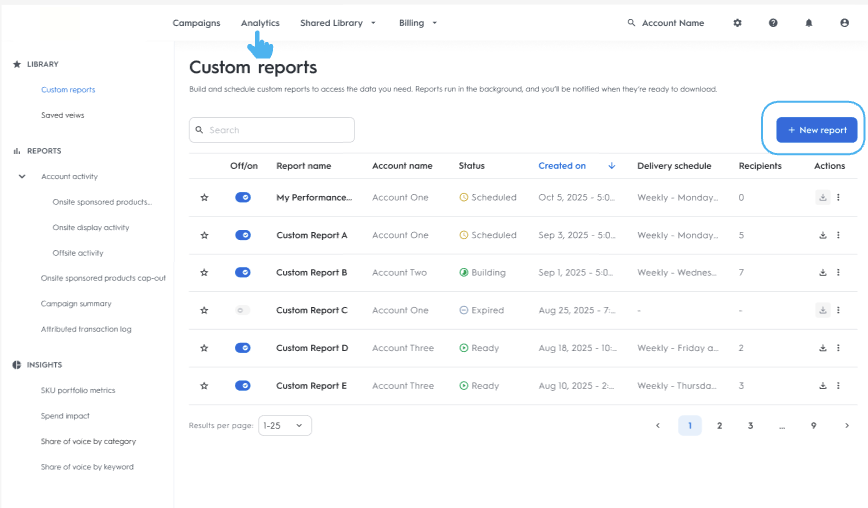Viewport: 868px width, 508px height.
Task: Click the user profile icon in header
Action: pyautogui.click(x=844, y=23)
